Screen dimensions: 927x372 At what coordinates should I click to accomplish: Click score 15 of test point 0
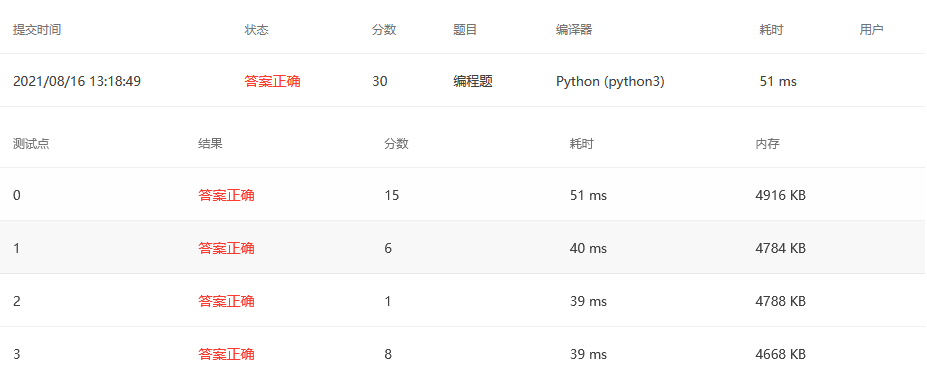coord(391,195)
